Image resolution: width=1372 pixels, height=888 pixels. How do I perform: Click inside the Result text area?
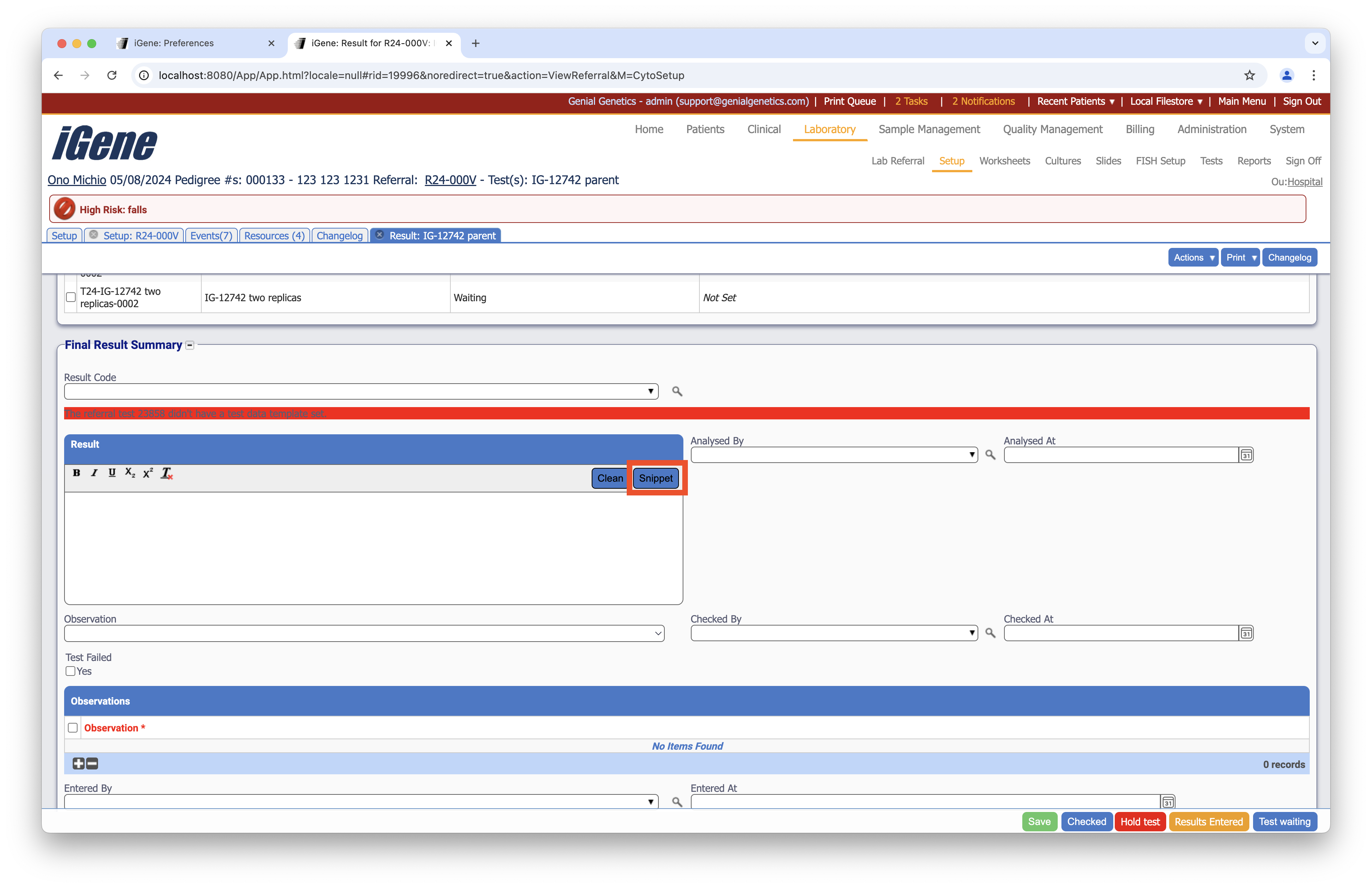pyautogui.click(x=373, y=547)
